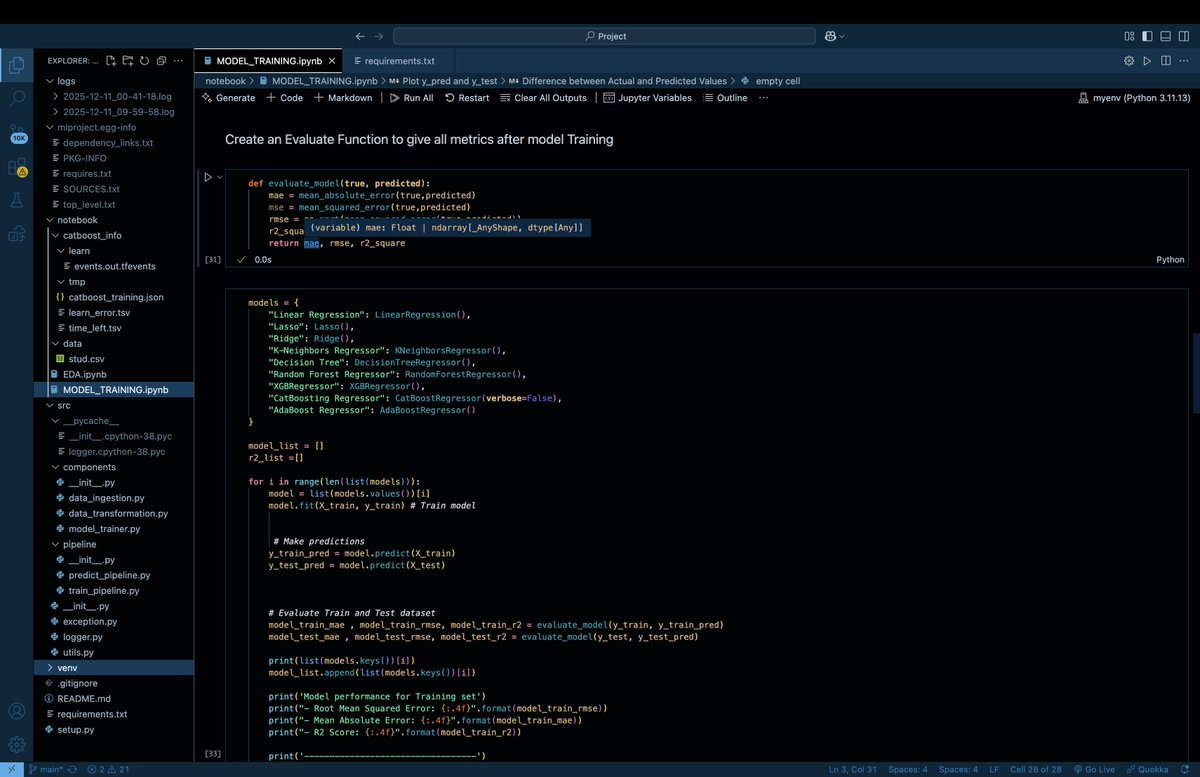The image size is (1200, 777).
Task: Click the notebook breadcrumb segment
Action: [226, 80]
